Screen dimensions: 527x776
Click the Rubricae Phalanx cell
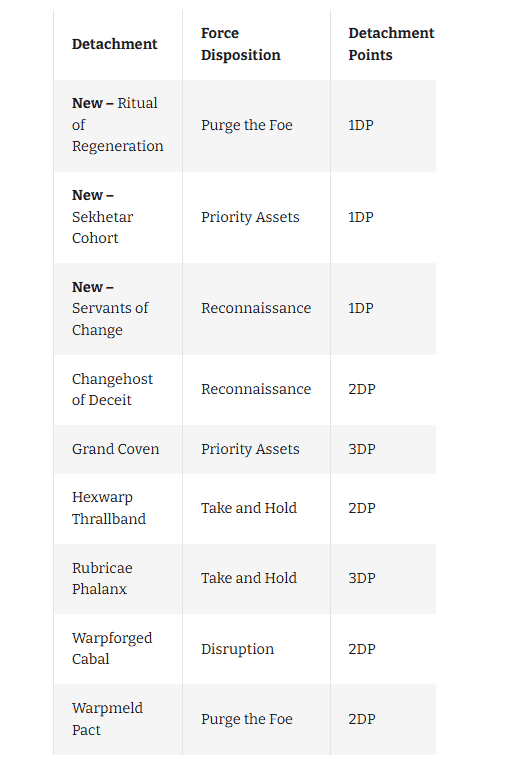point(118,579)
